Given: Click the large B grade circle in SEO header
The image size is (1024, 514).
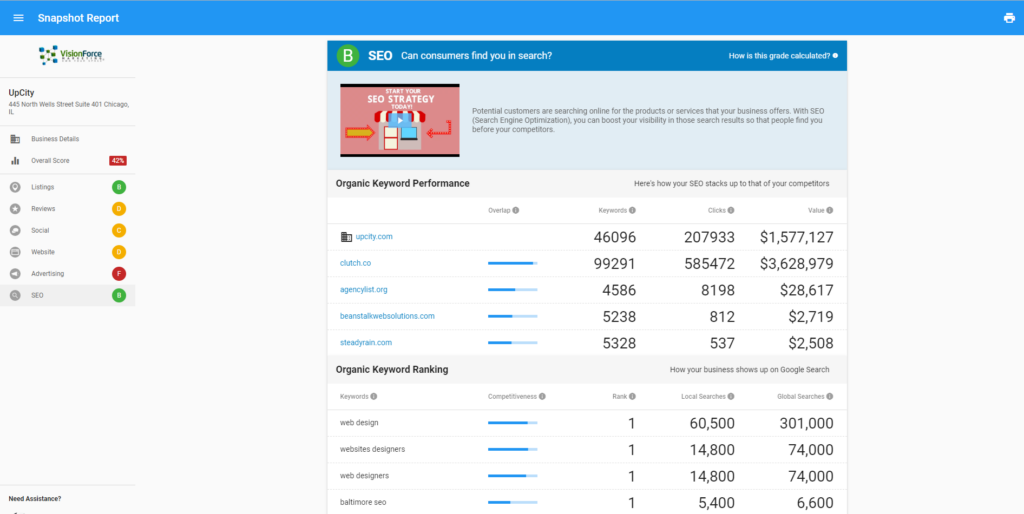Looking at the screenshot, I should coord(348,56).
